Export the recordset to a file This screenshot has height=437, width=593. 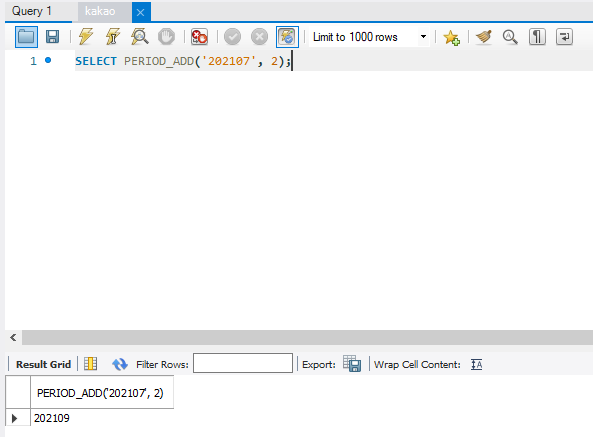click(x=352, y=364)
